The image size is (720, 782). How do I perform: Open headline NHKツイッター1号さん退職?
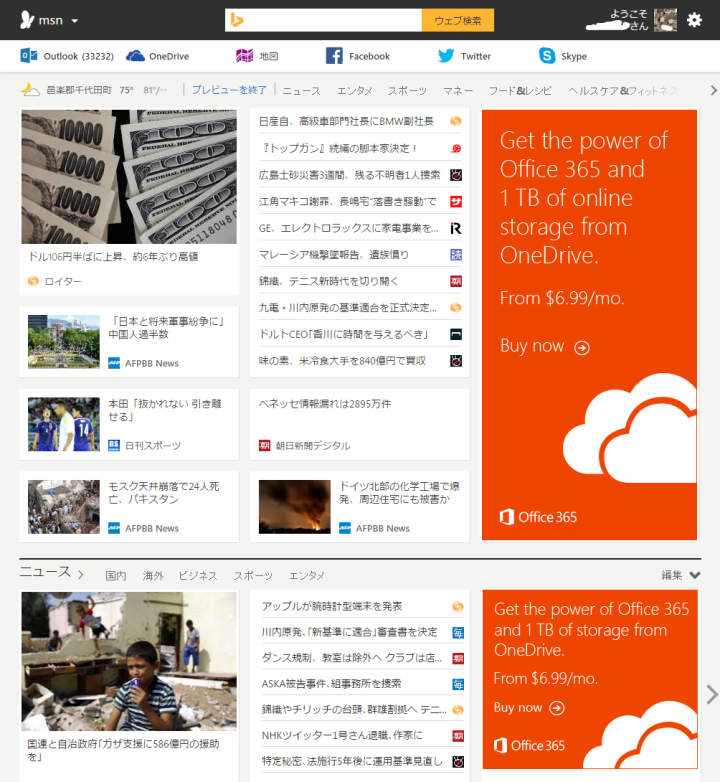click(x=342, y=735)
